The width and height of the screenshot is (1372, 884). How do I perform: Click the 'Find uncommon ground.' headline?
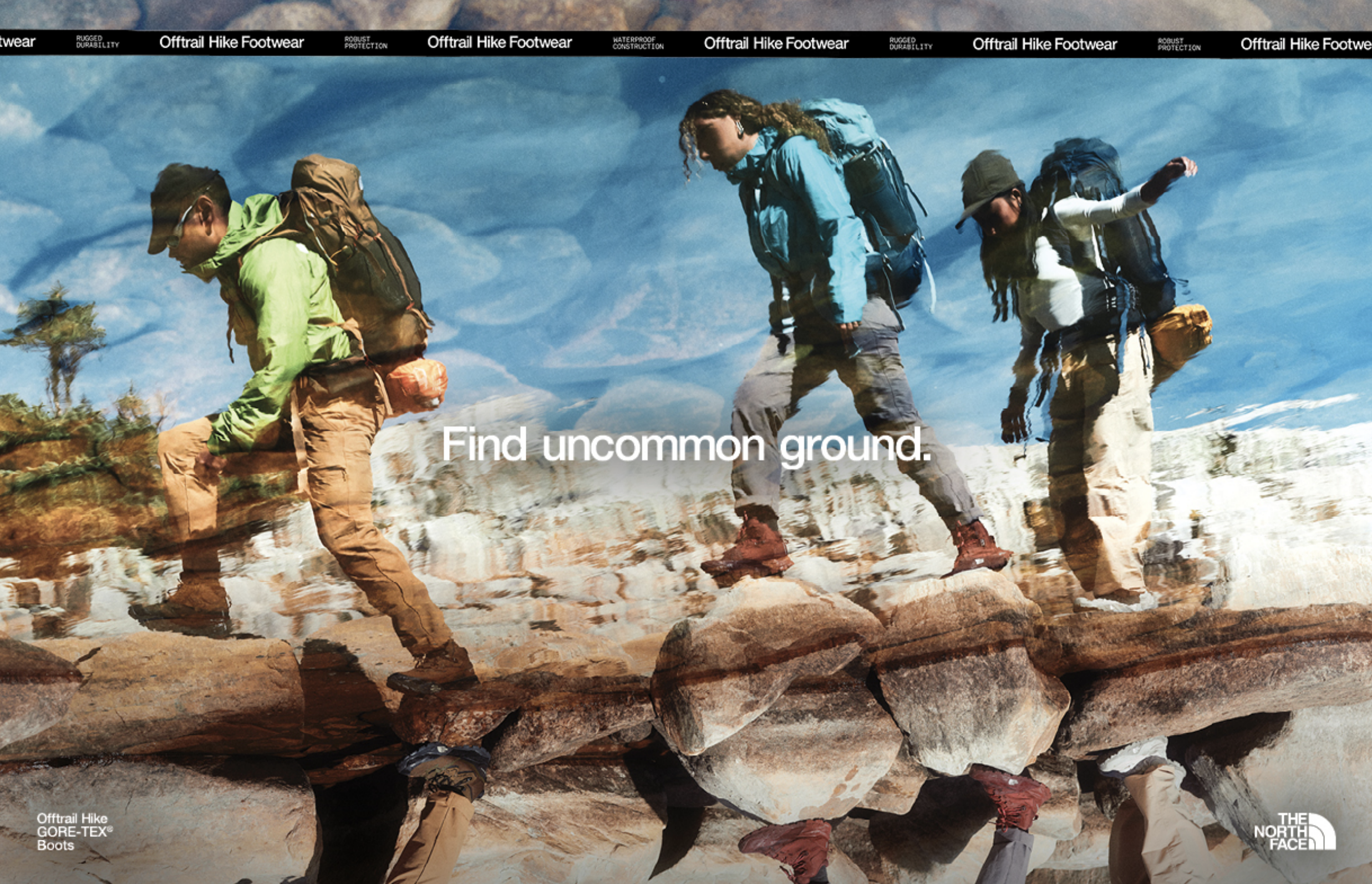(x=685, y=446)
